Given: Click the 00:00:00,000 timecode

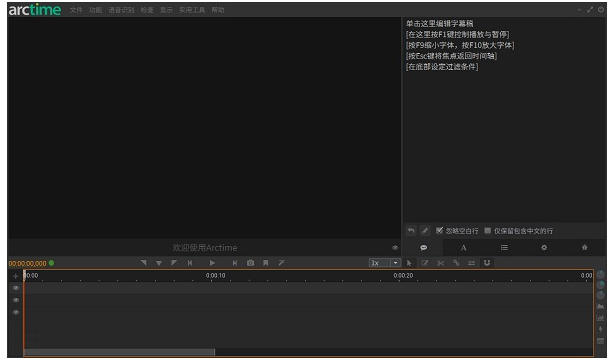Looking at the screenshot, I should [x=28, y=263].
